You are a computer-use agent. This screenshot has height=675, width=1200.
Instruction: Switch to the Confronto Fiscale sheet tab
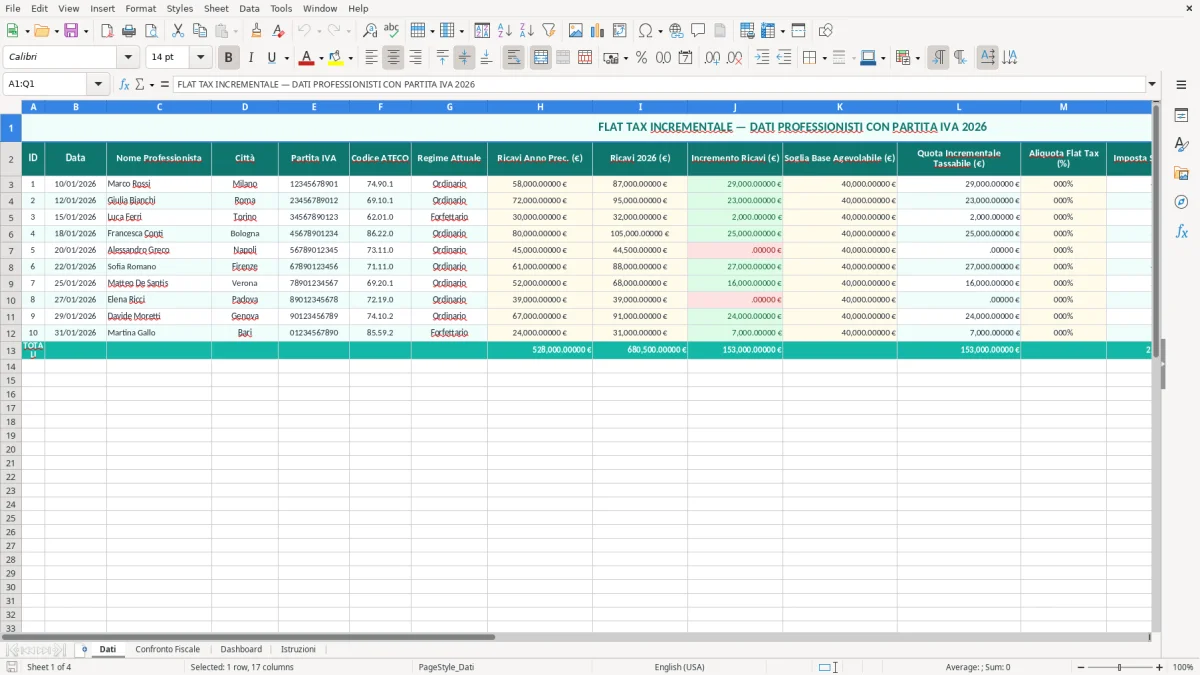point(168,649)
